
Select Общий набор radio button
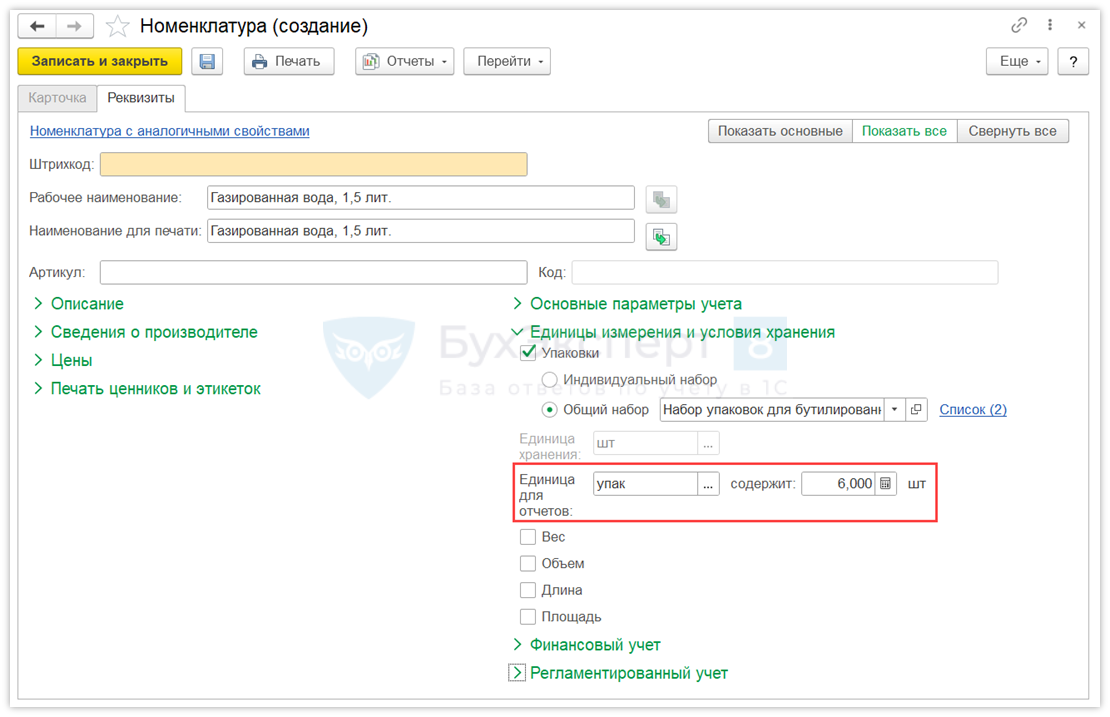(549, 409)
